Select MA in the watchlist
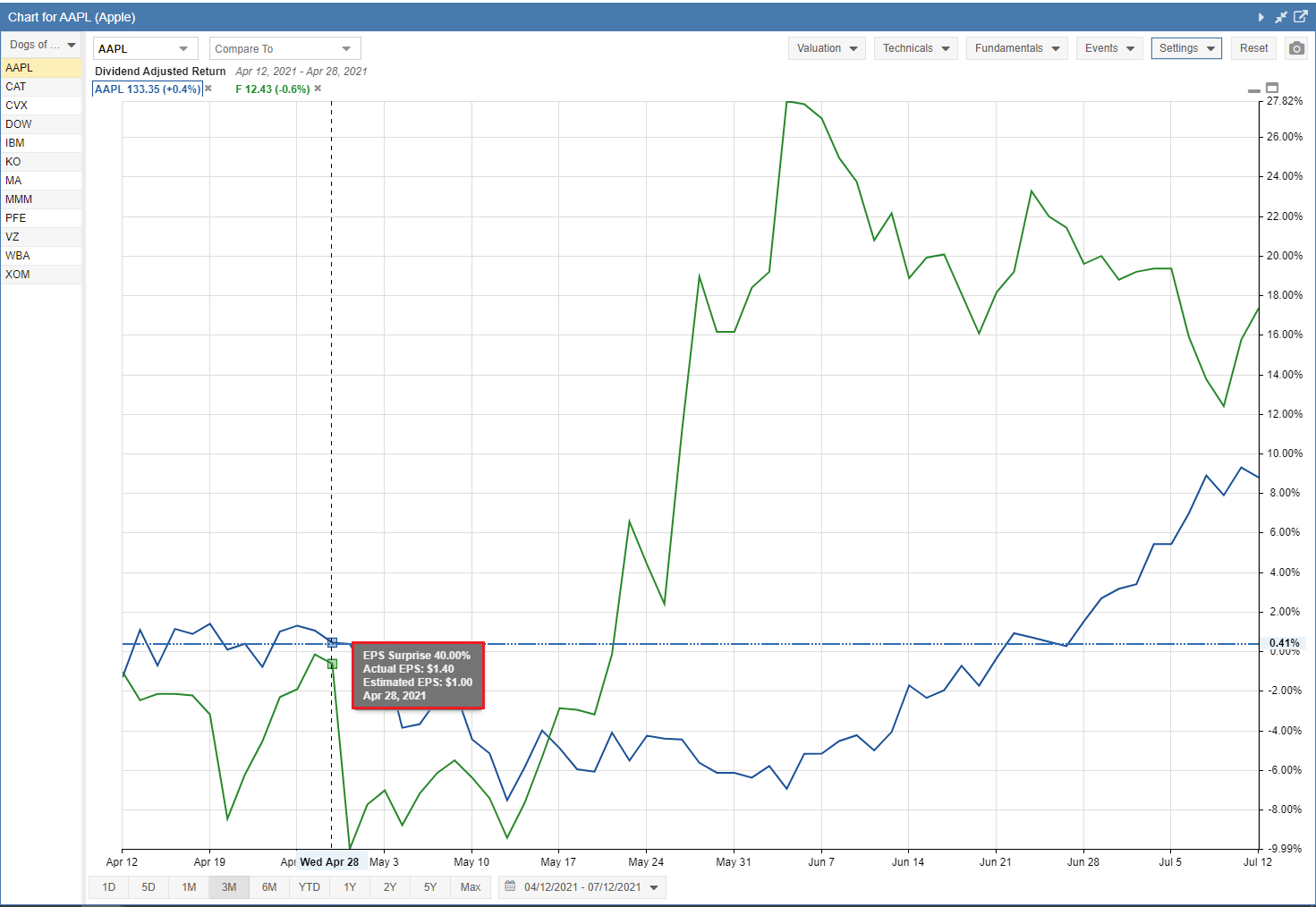The height and width of the screenshot is (907, 1316). point(41,181)
